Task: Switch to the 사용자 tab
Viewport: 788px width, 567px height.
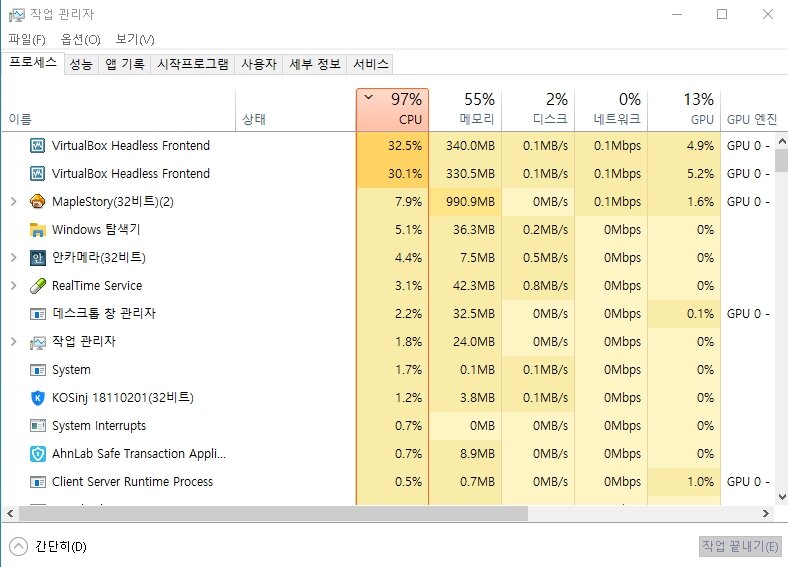Action: click(x=259, y=64)
